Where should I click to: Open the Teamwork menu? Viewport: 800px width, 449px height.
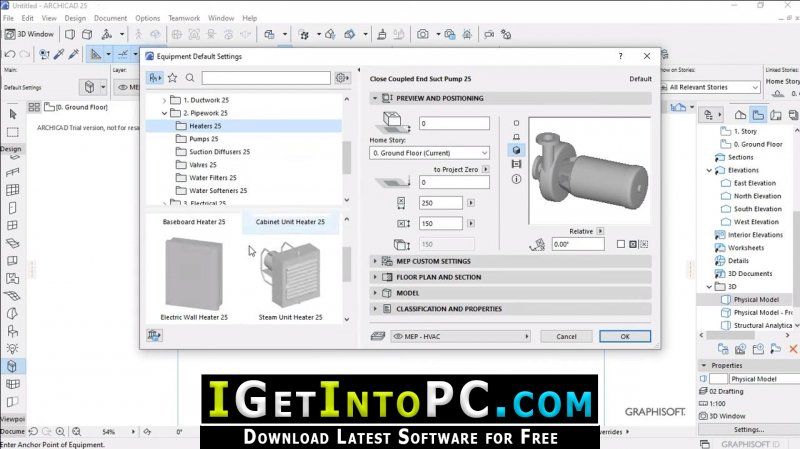[x=184, y=18]
